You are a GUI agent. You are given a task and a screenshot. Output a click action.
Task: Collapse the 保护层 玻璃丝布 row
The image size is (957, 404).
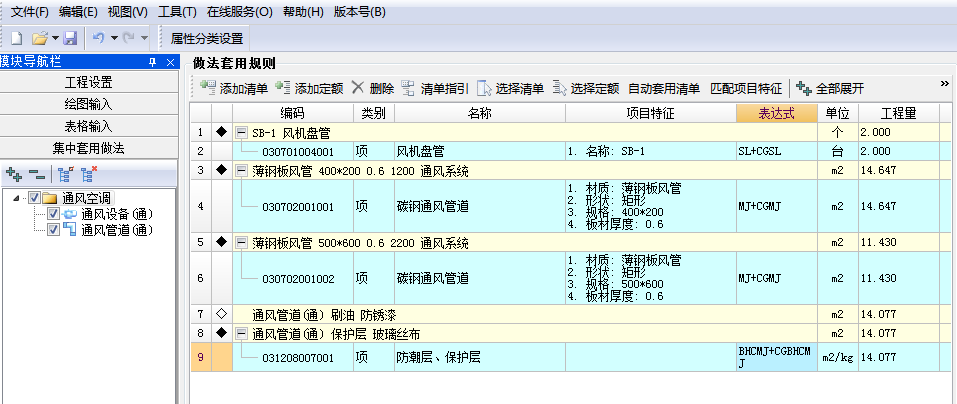tap(241, 334)
